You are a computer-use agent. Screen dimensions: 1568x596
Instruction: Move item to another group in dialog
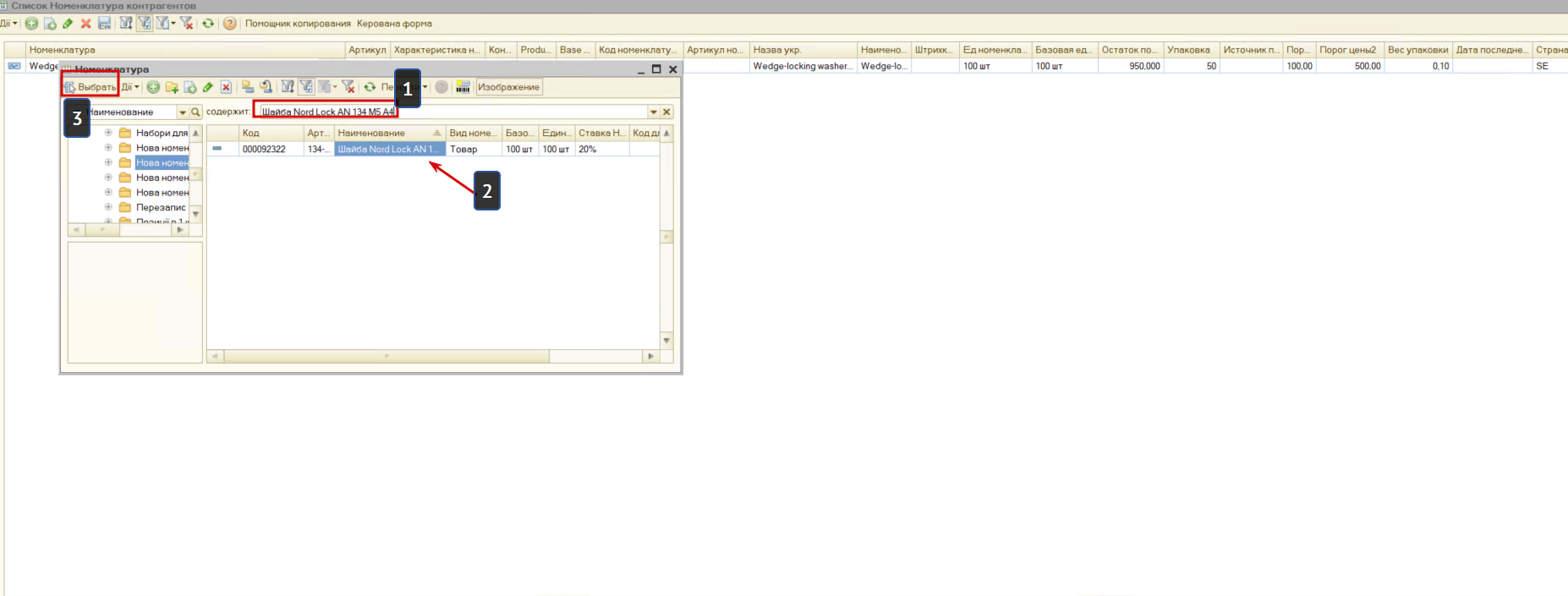[266, 87]
